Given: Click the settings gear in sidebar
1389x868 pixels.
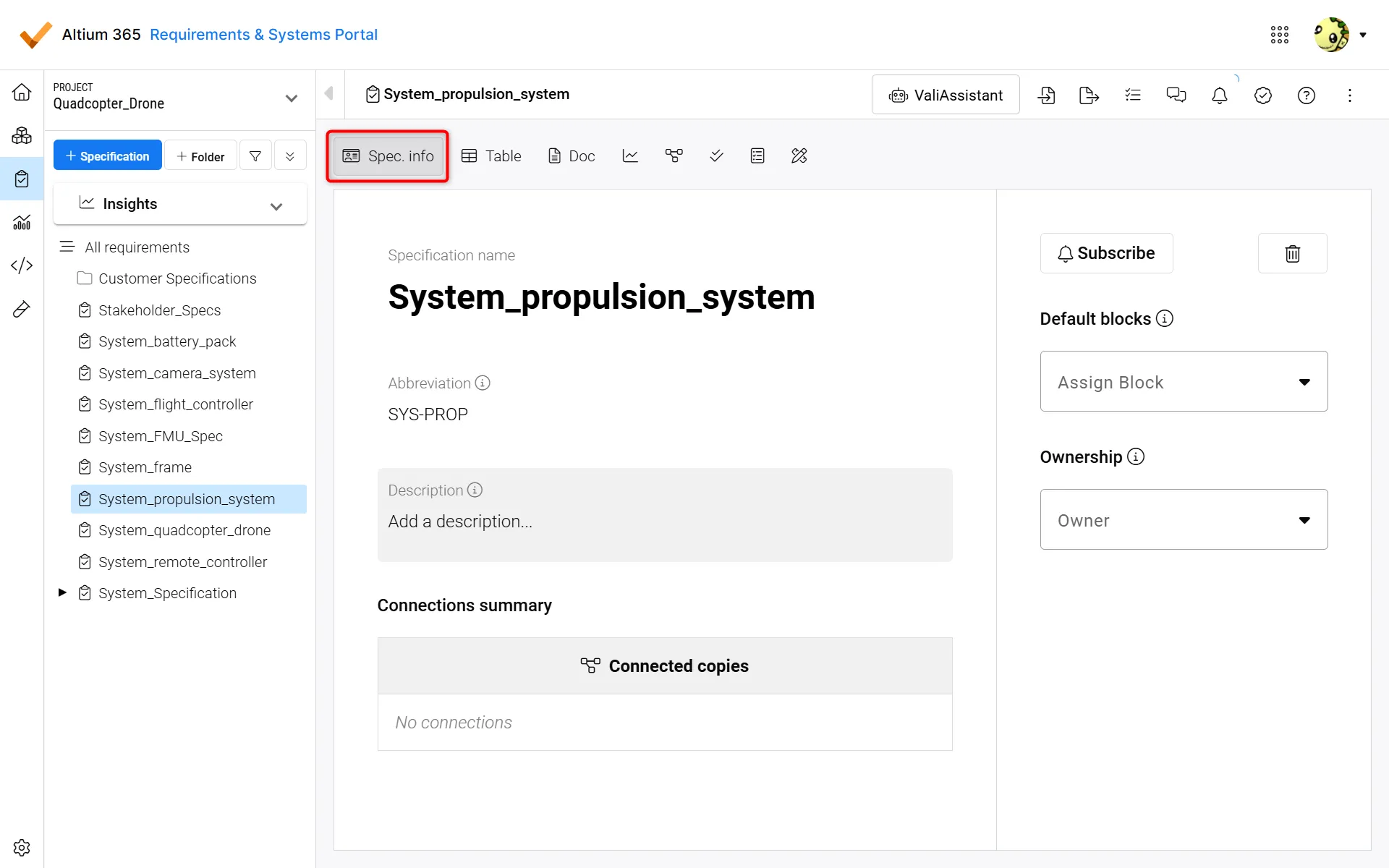Looking at the screenshot, I should tap(22, 847).
